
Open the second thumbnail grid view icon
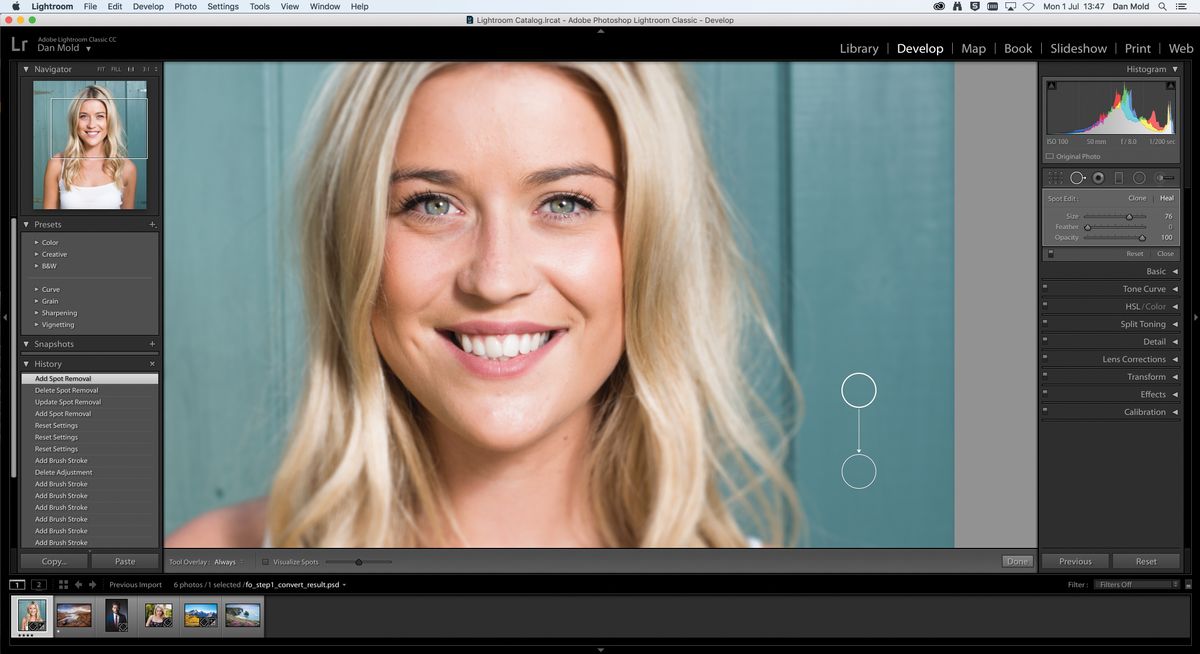click(39, 584)
